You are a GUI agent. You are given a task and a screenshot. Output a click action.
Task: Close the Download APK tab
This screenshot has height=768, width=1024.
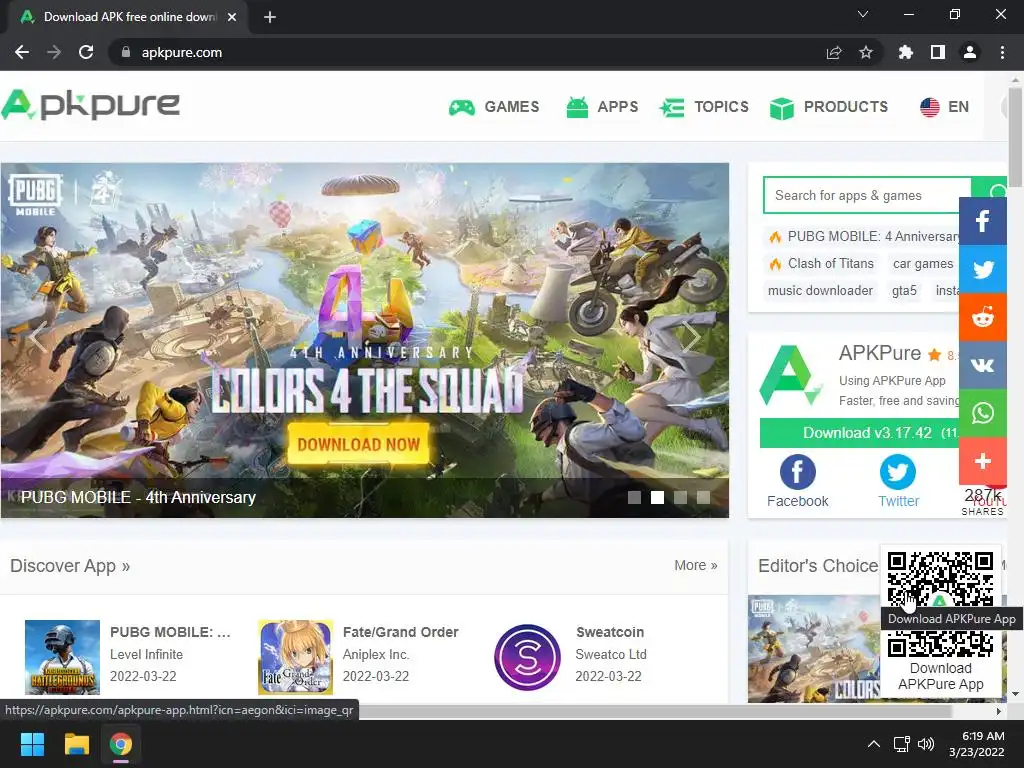232,17
